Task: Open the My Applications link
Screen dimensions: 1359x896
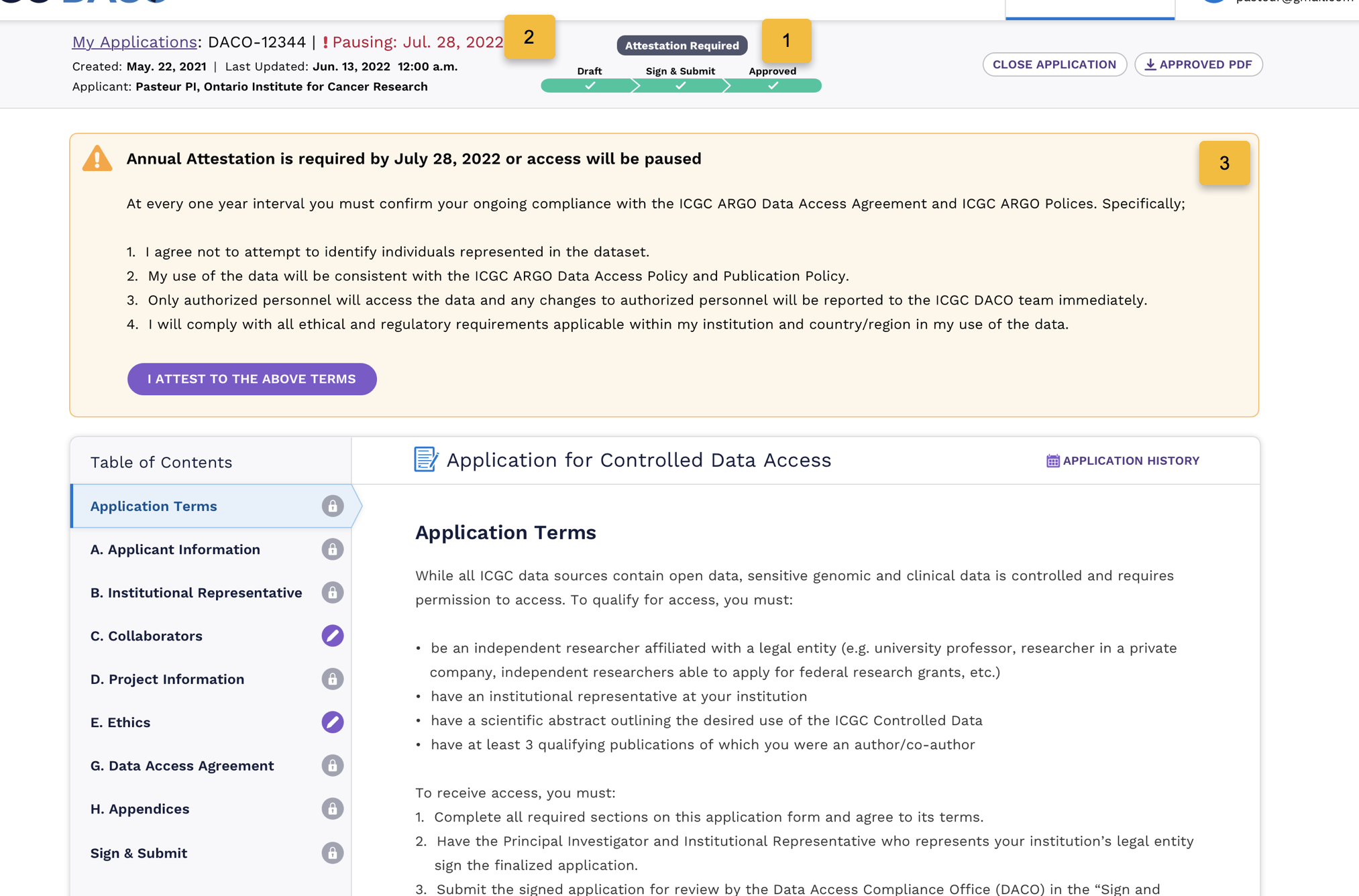Action: point(133,42)
